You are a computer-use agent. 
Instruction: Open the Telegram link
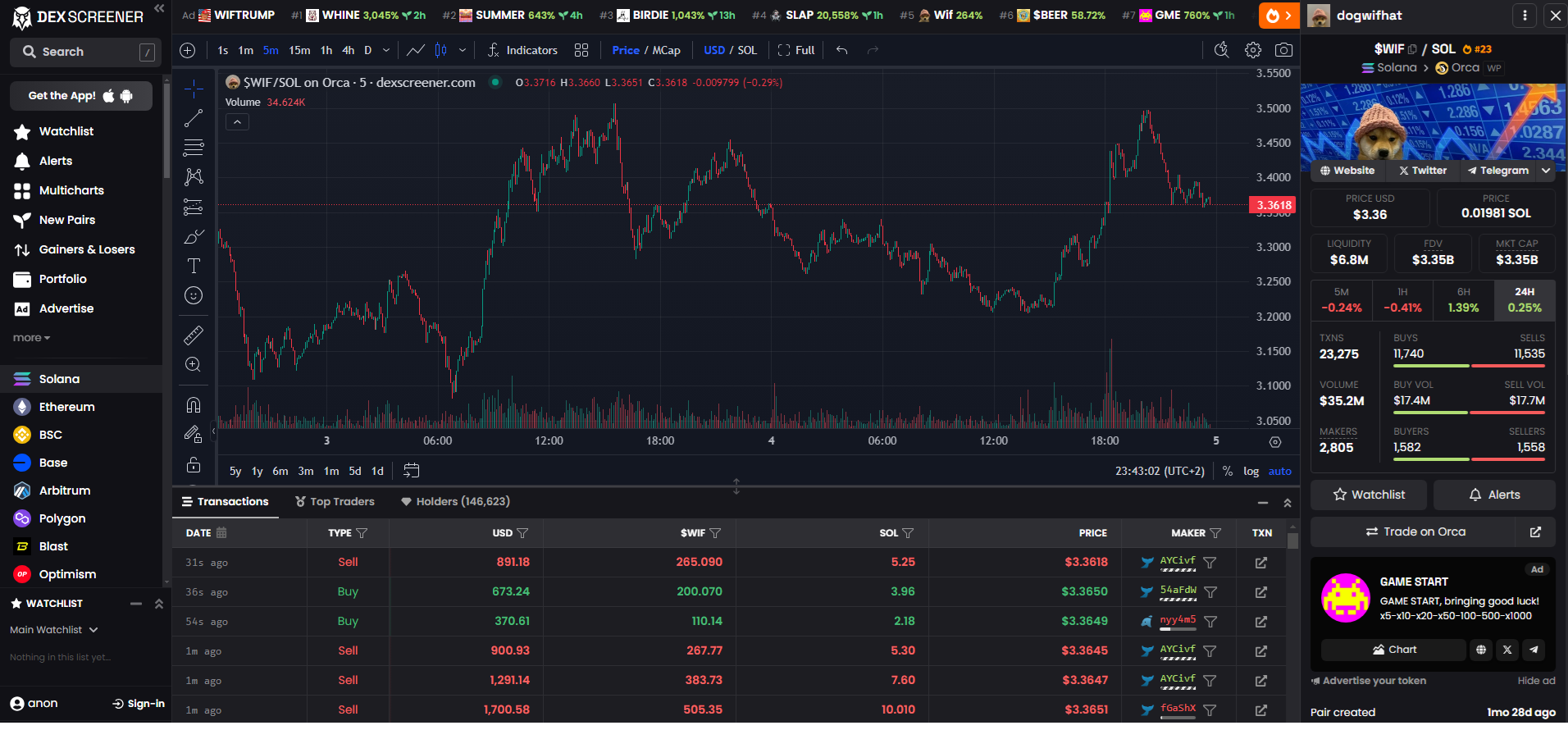pos(1497,171)
